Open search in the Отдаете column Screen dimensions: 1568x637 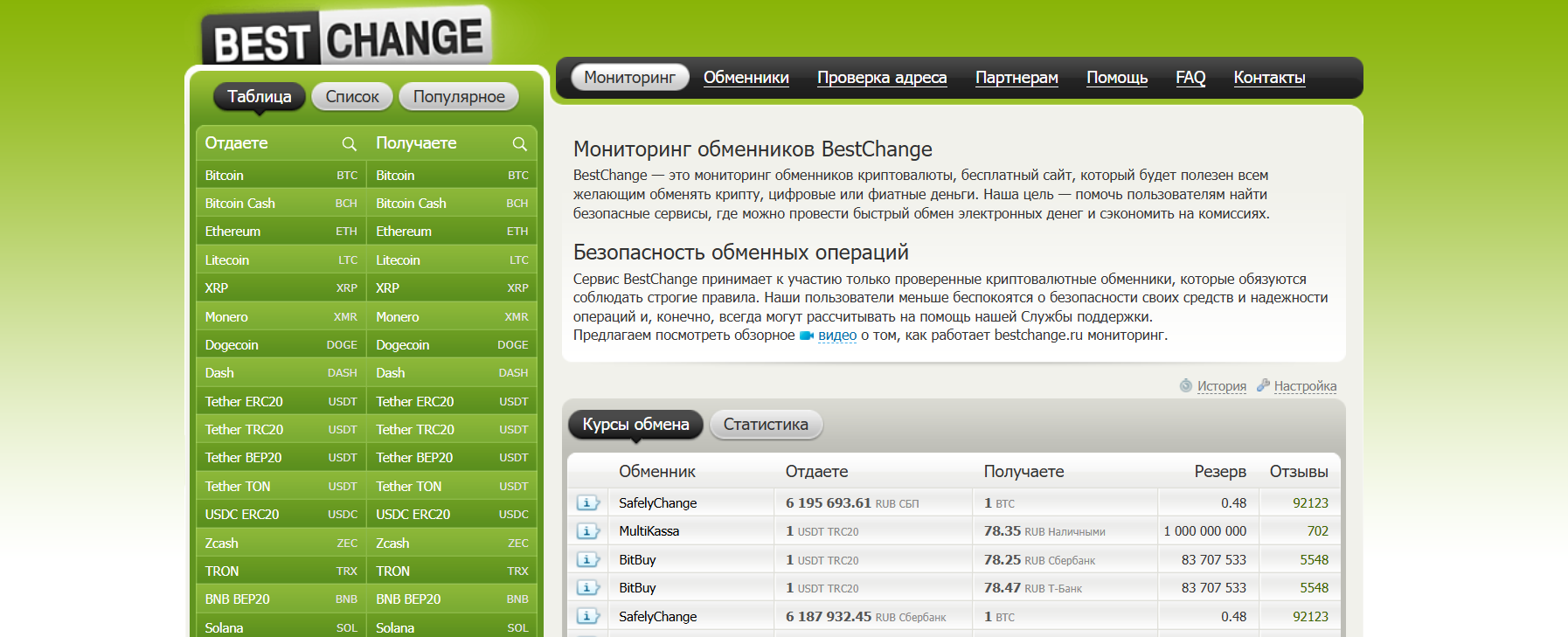pyautogui.click(x=349, y=143)
